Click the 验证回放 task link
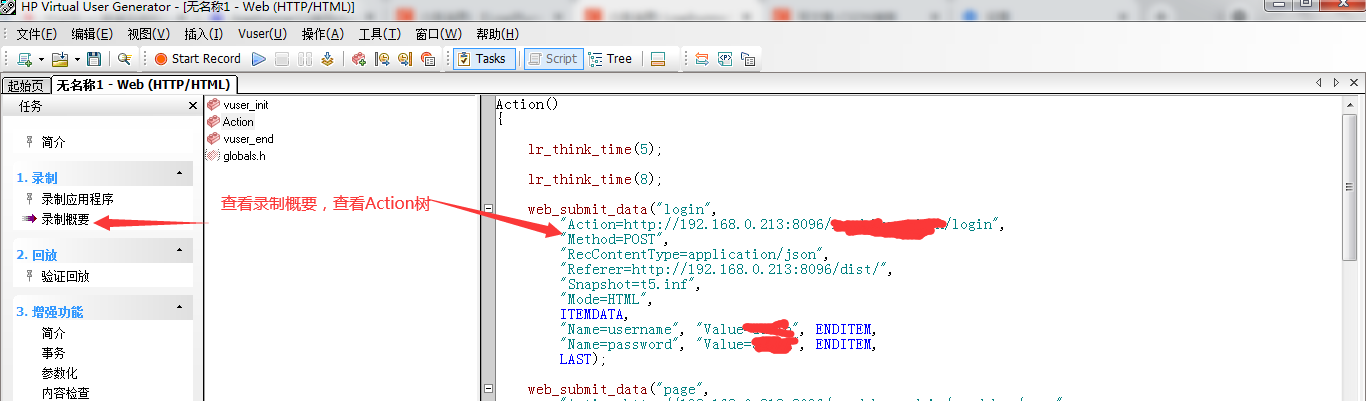Image resolution: width=1366 pixels, height=401 pixels. 65,276
